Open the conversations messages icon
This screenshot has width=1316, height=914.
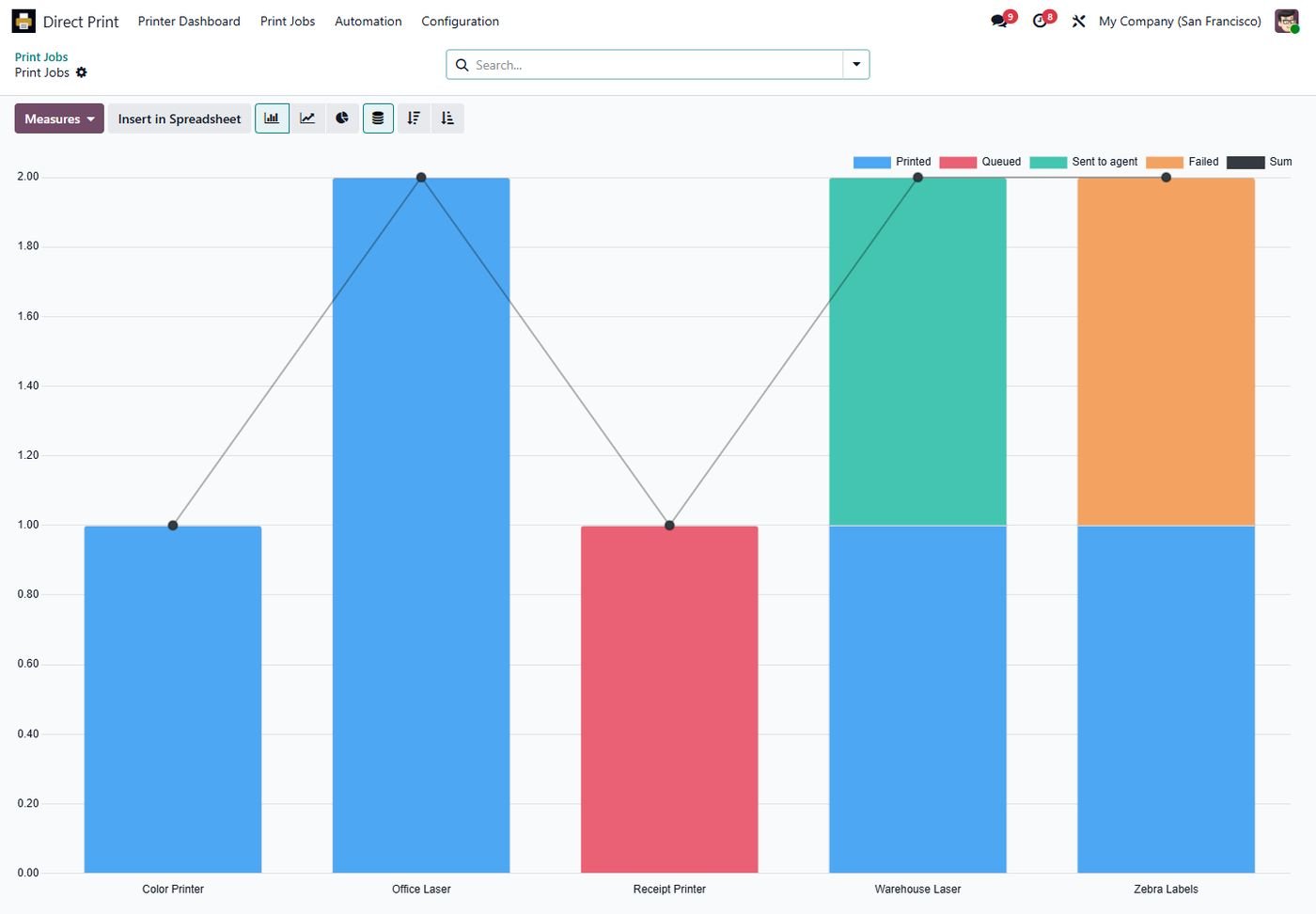pos(999,21)
